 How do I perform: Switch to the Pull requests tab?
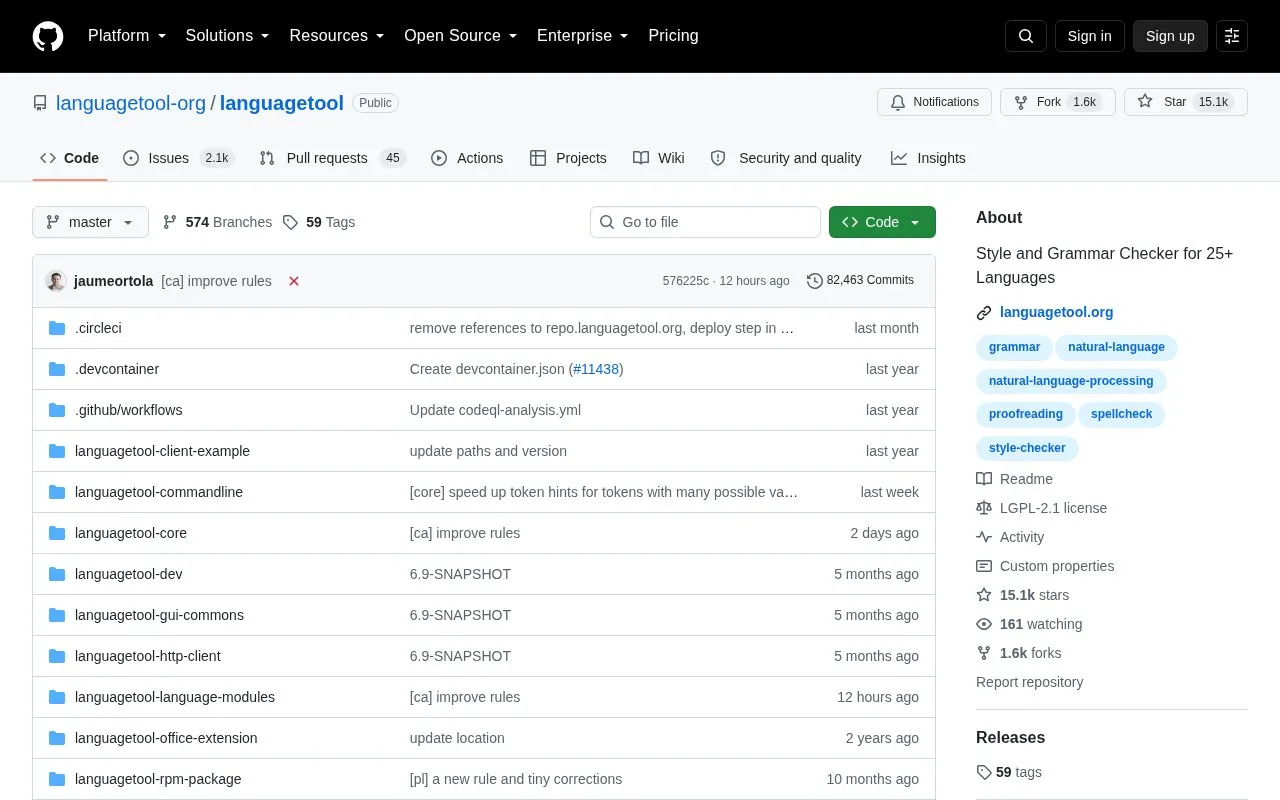332,158
